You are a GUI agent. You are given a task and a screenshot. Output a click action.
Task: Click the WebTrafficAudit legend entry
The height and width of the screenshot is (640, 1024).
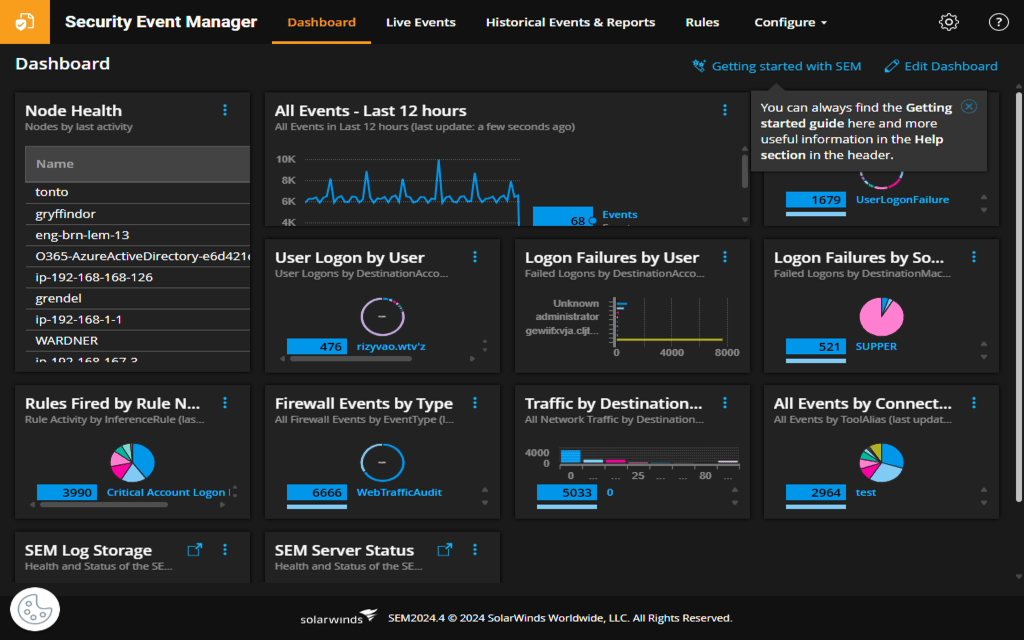point(399,492)
